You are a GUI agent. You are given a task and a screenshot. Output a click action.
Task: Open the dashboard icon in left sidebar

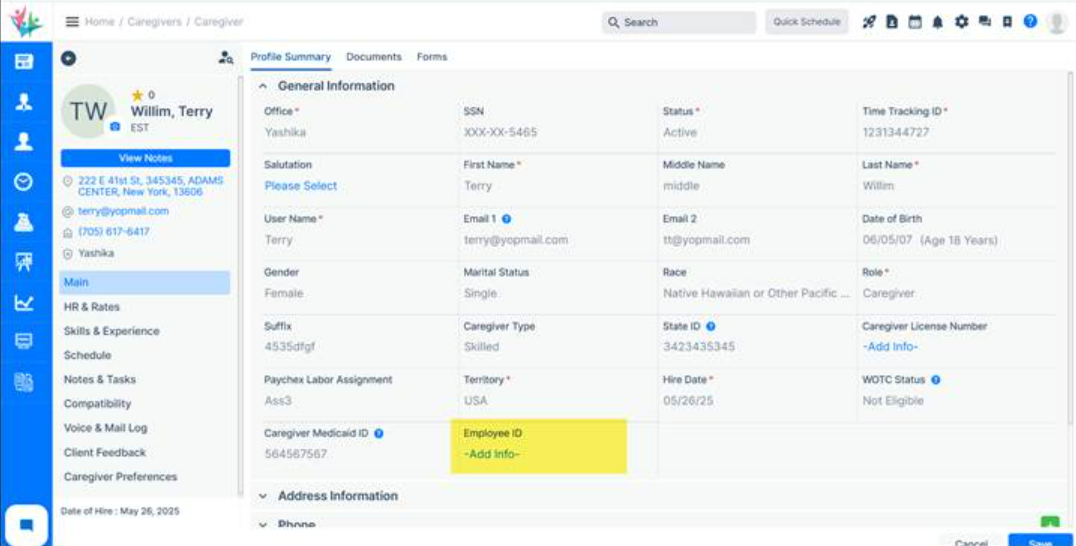[24, 62]
